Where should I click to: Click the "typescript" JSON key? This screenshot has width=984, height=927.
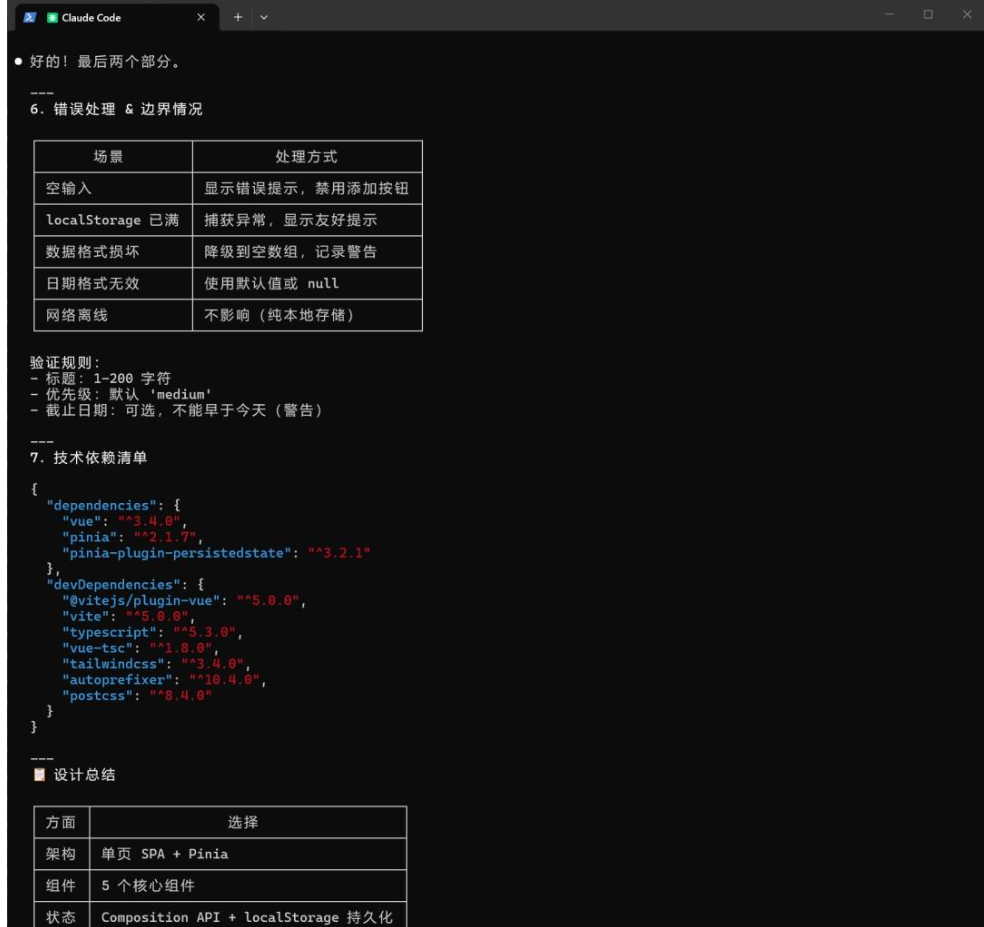109,632
